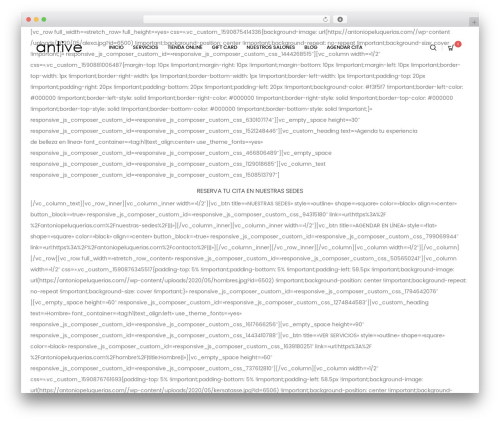Click 'RESERVA TU CITA EN NUESTRAS SEDES' heading

(x=250, y=191)
